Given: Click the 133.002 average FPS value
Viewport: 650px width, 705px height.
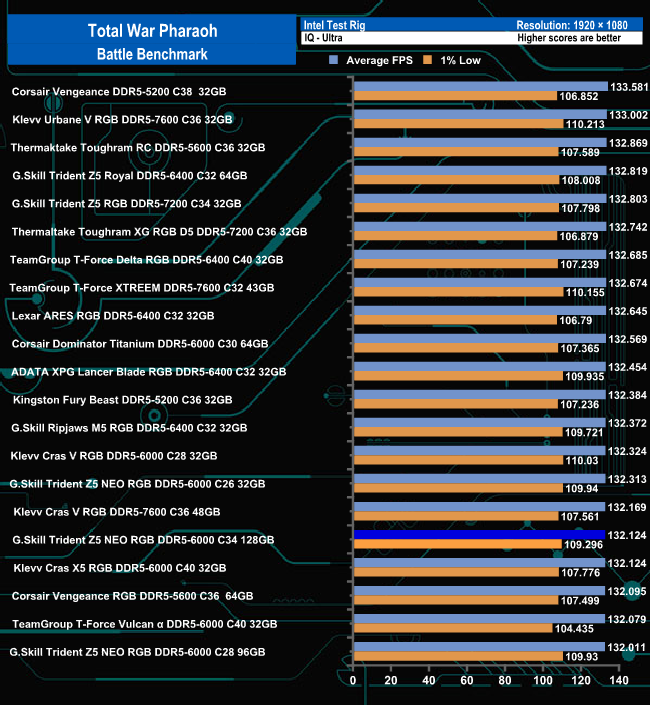Looking at the screenshot, I should (x=628, y=115).
